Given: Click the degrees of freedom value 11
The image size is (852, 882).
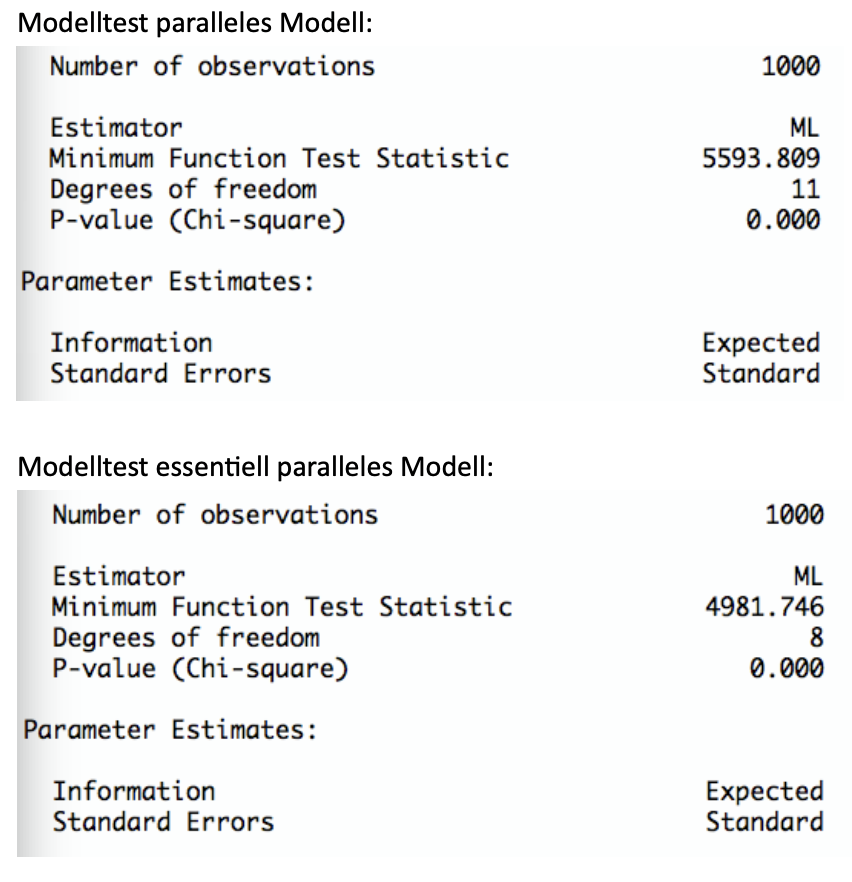Looking at the screenshot, I should click(x=804, y=189).
